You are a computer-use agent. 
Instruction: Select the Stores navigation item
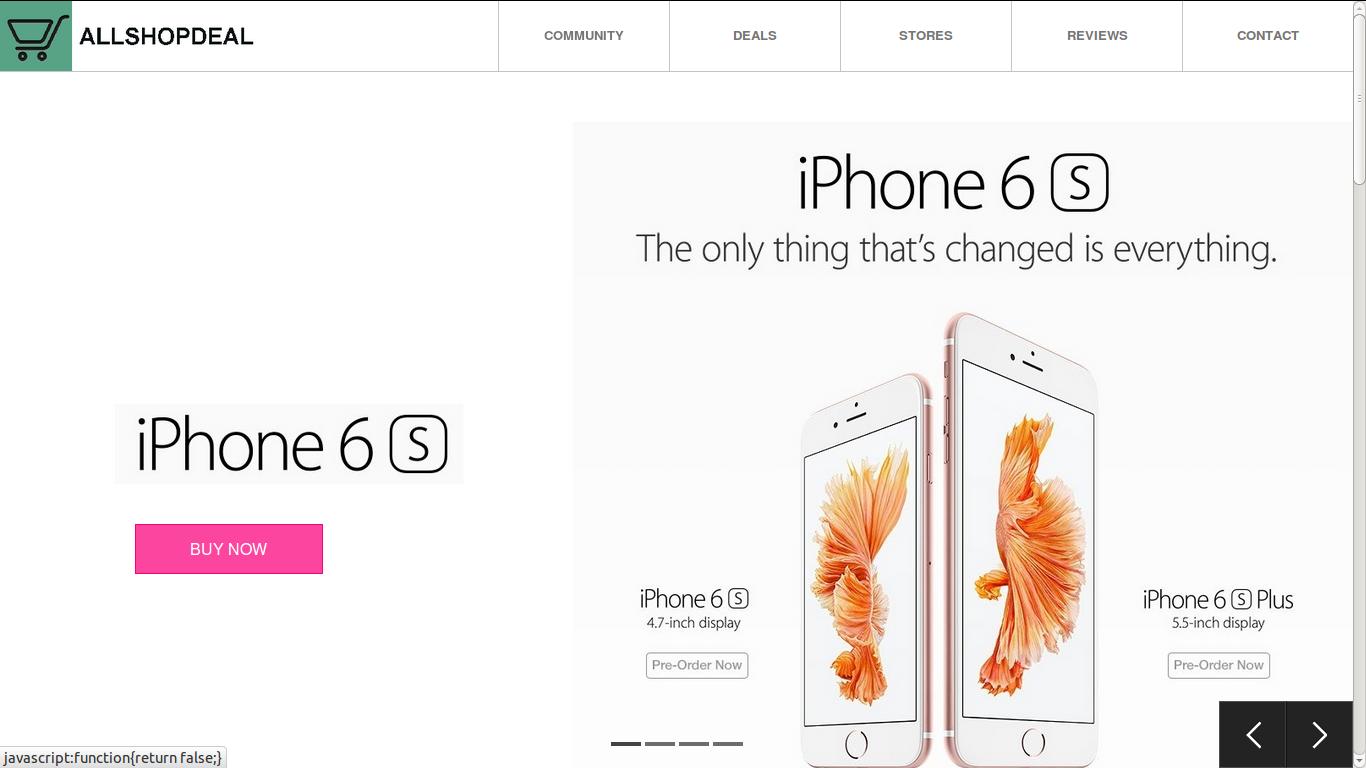(x=926, y=36)
